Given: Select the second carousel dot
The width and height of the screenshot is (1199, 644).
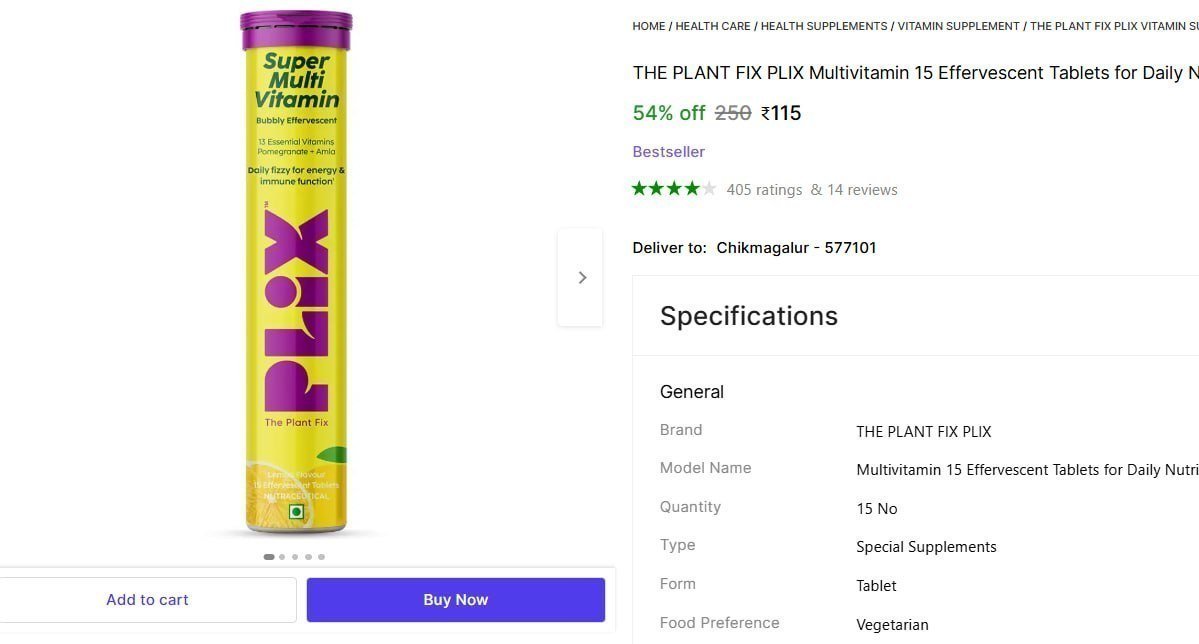Looking at the screenshot, I should tap(281, 557).
